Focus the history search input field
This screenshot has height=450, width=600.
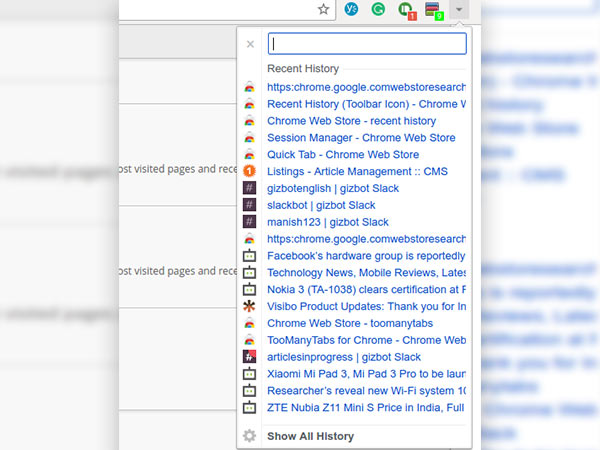click(x=368, y=44)
